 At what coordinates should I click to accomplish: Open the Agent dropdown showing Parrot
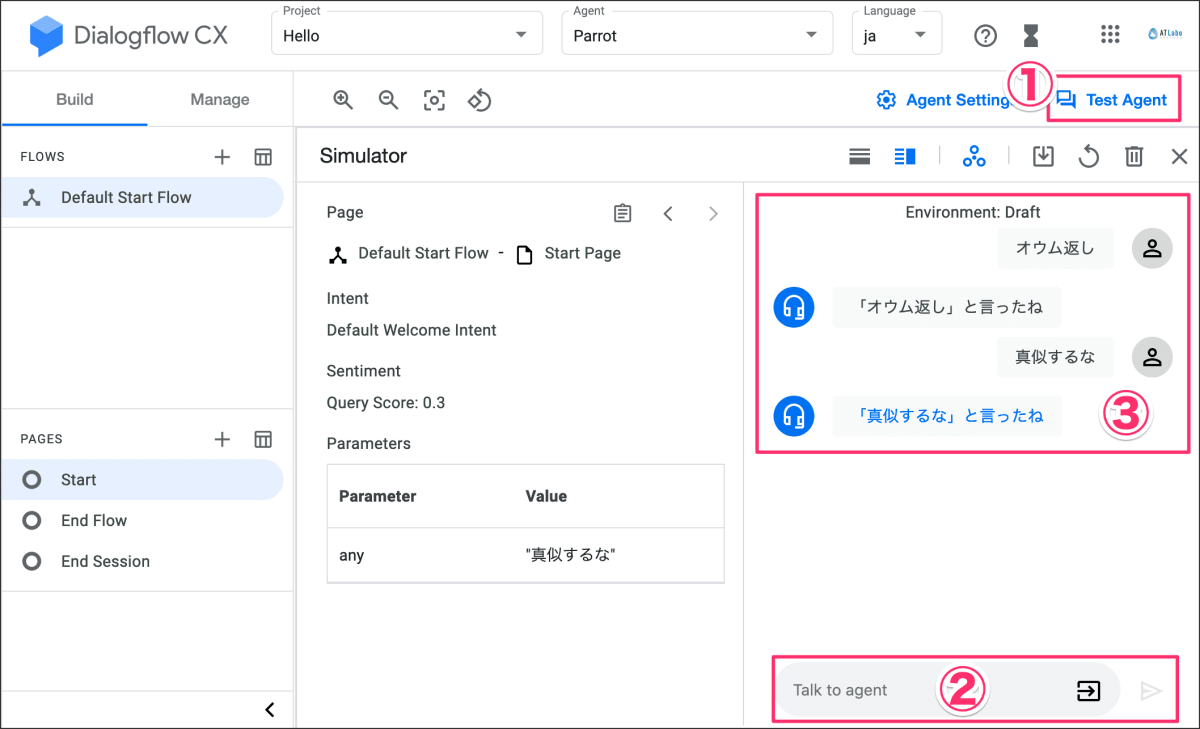point(697,33)
